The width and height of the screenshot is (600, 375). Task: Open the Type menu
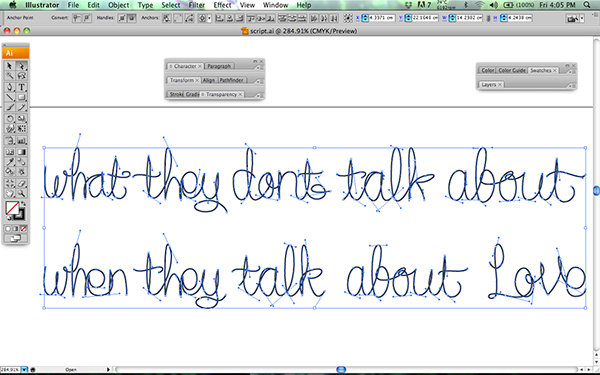(145, 5)
